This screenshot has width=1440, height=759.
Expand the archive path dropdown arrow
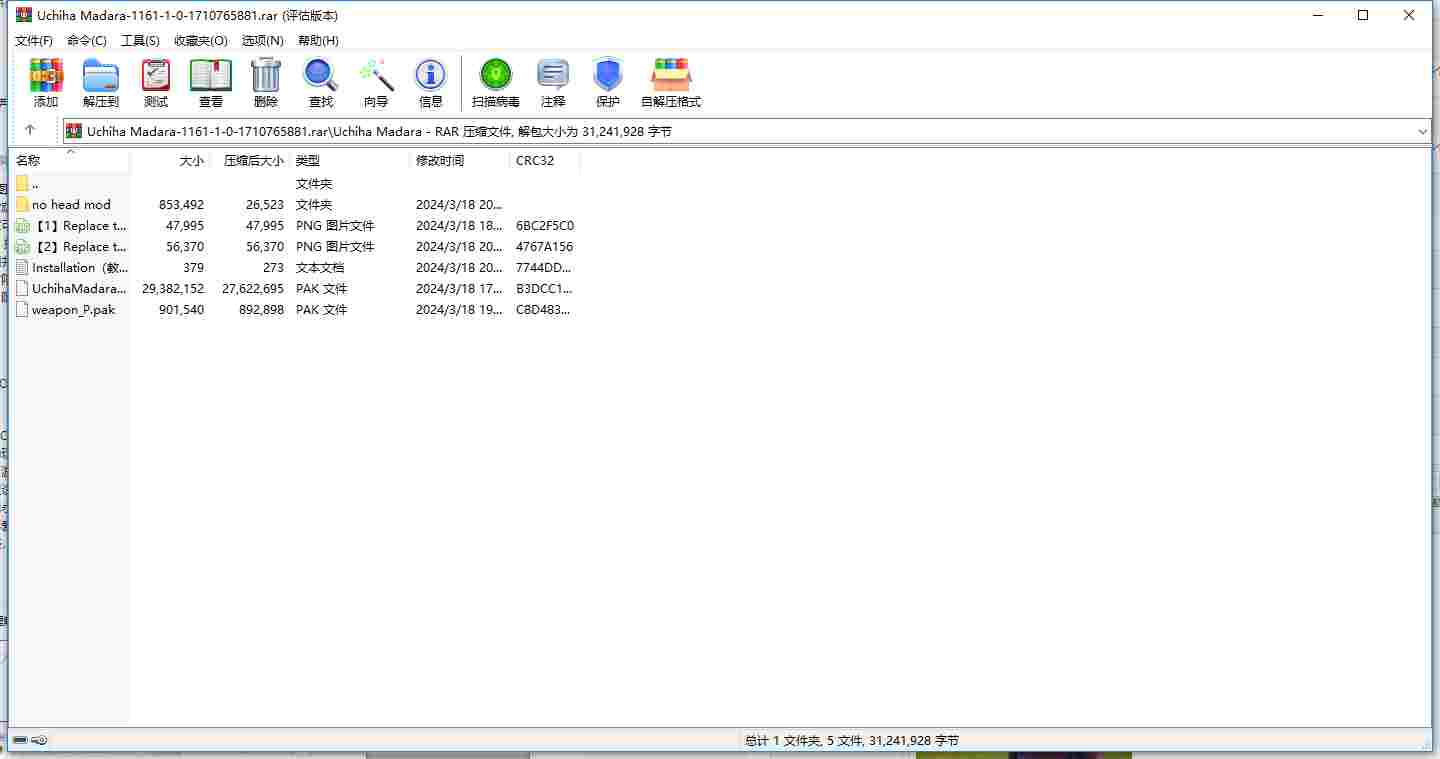[x=1423, y=131]
